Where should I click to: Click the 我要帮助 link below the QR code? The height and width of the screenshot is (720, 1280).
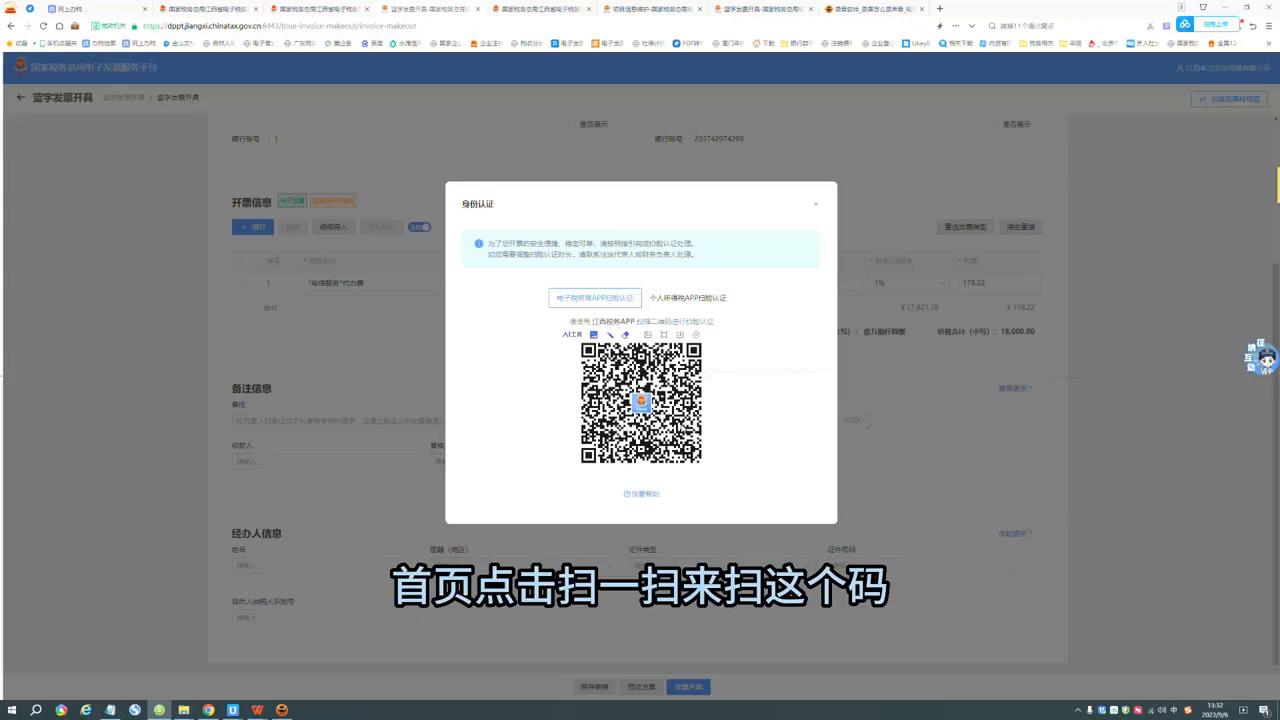(x=641, y=493)
